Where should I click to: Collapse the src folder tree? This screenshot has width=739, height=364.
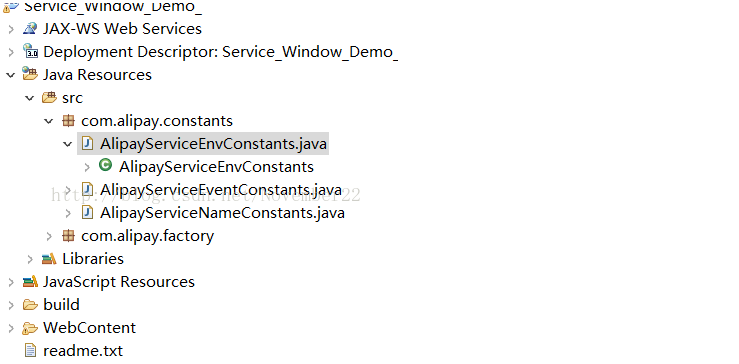(30, 98)
